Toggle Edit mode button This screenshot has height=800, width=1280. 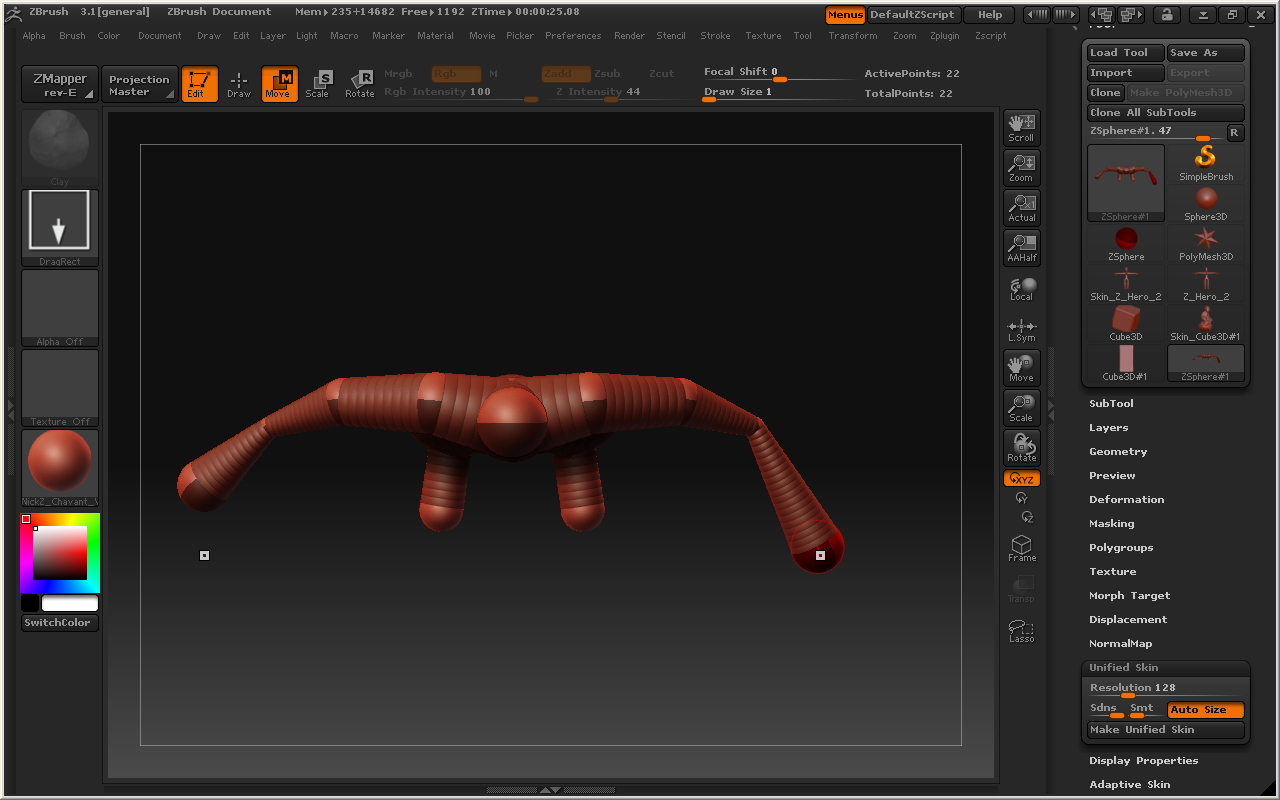pyautogui.click(x=199, y=84)
